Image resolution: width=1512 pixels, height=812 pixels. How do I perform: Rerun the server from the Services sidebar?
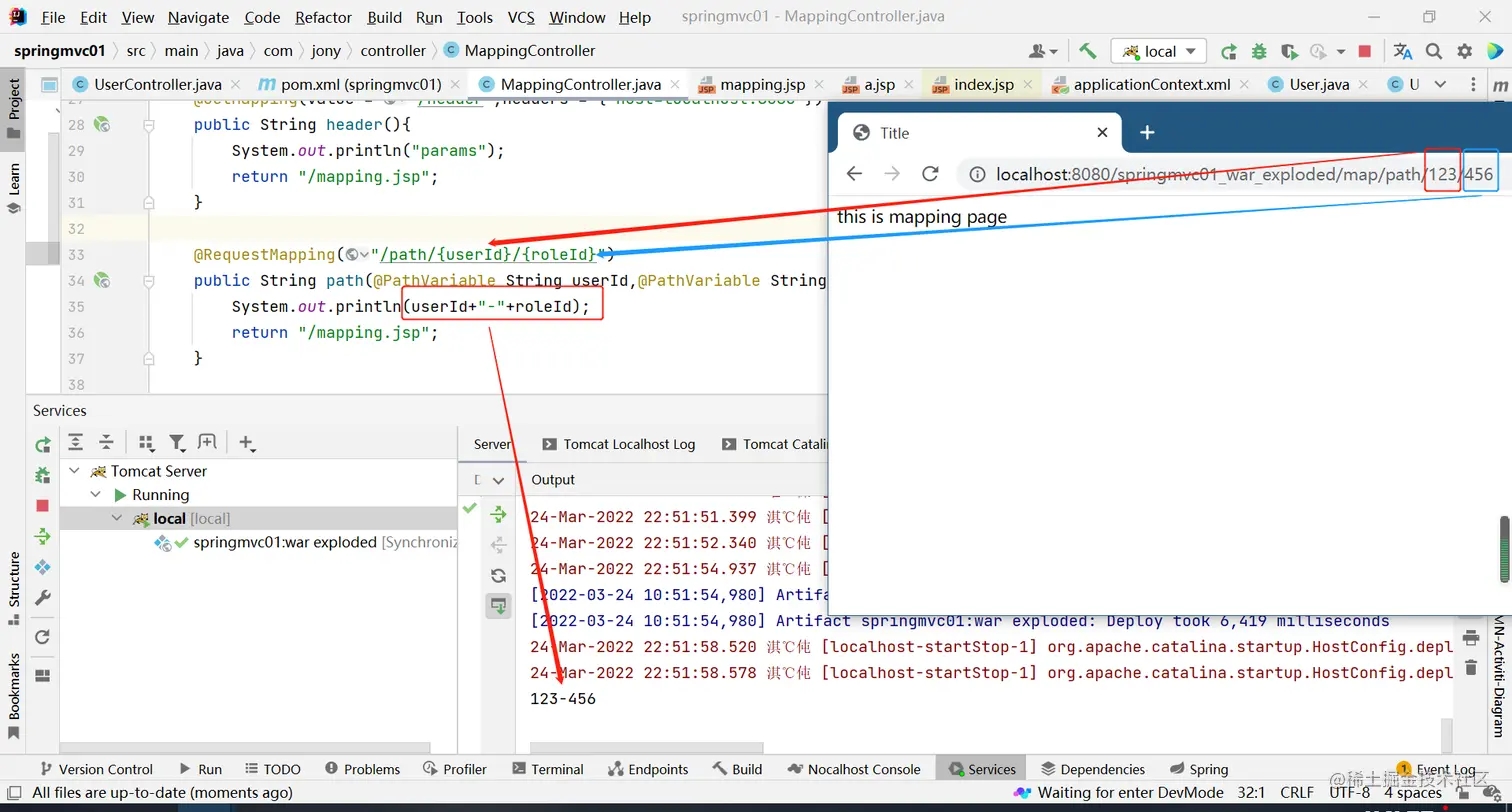coord(42,445)
